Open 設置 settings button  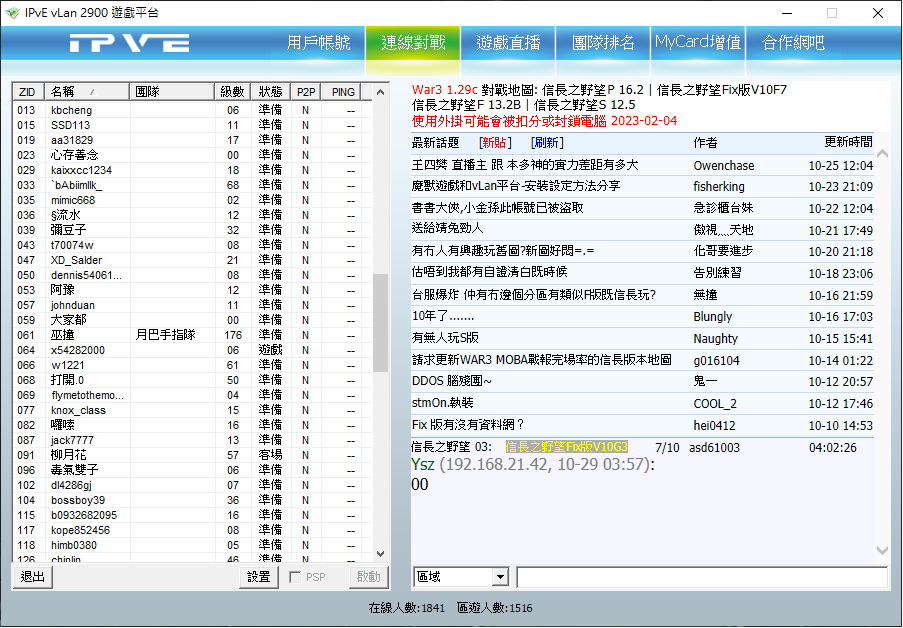(x=259, y=577)
